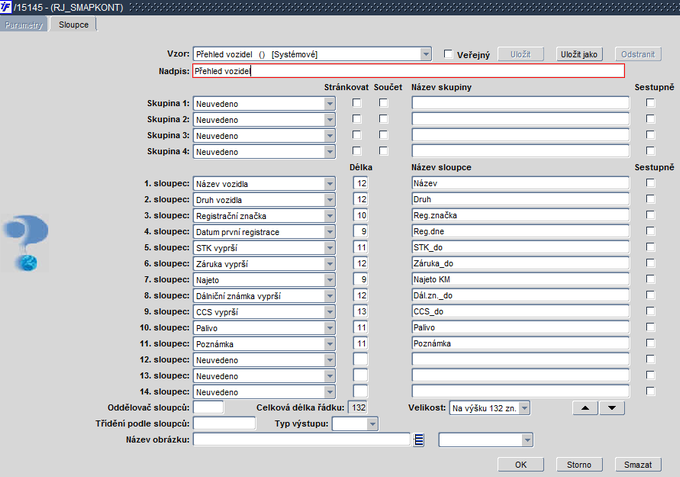Click the Smazat button

tap(637, 465)
